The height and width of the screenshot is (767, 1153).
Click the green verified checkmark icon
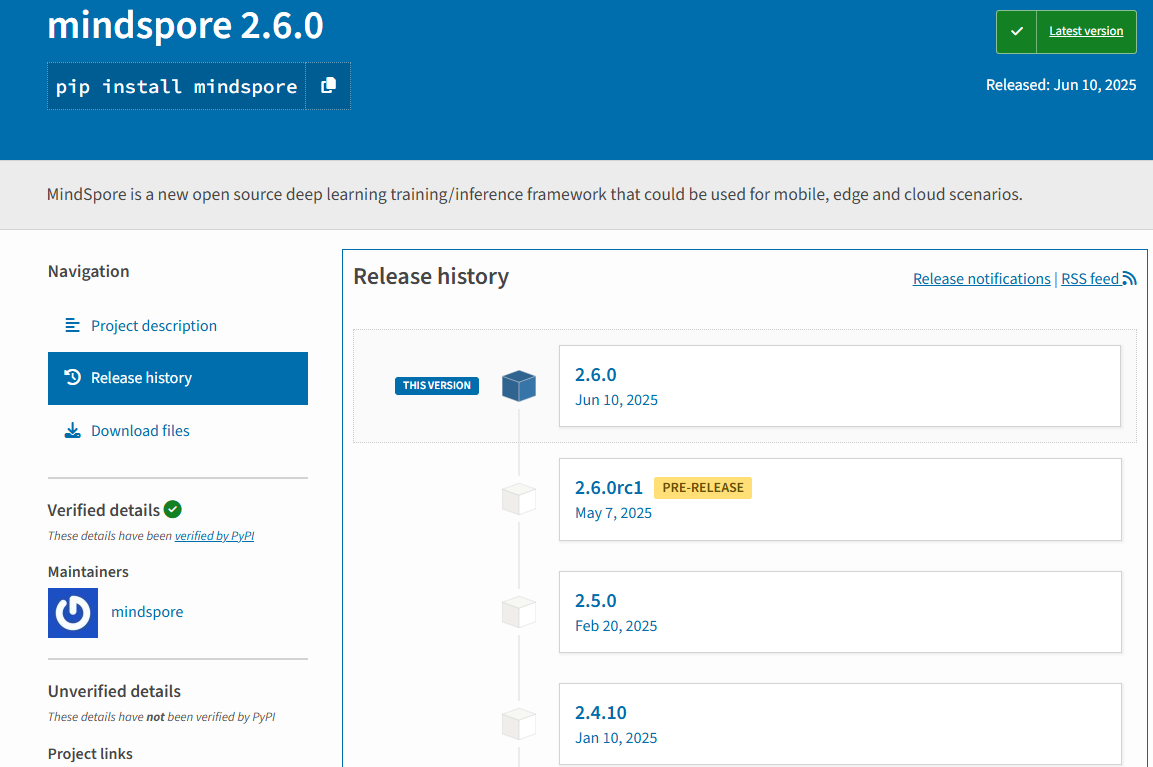coord(173,509)
